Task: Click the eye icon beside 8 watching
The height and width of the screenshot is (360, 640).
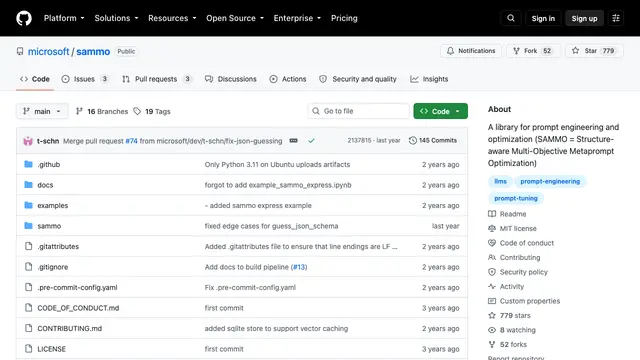Action: [492, 330]
